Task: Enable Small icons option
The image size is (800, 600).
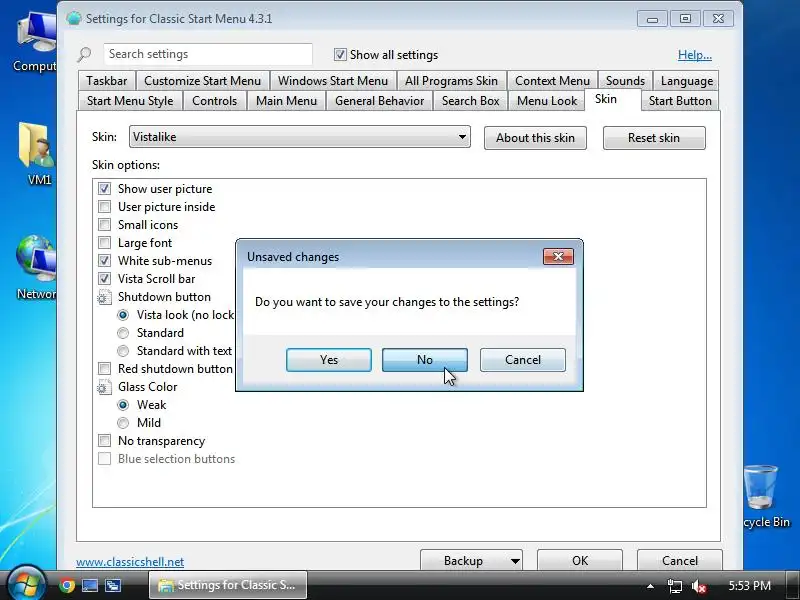Action: click(x=104, y=224)
